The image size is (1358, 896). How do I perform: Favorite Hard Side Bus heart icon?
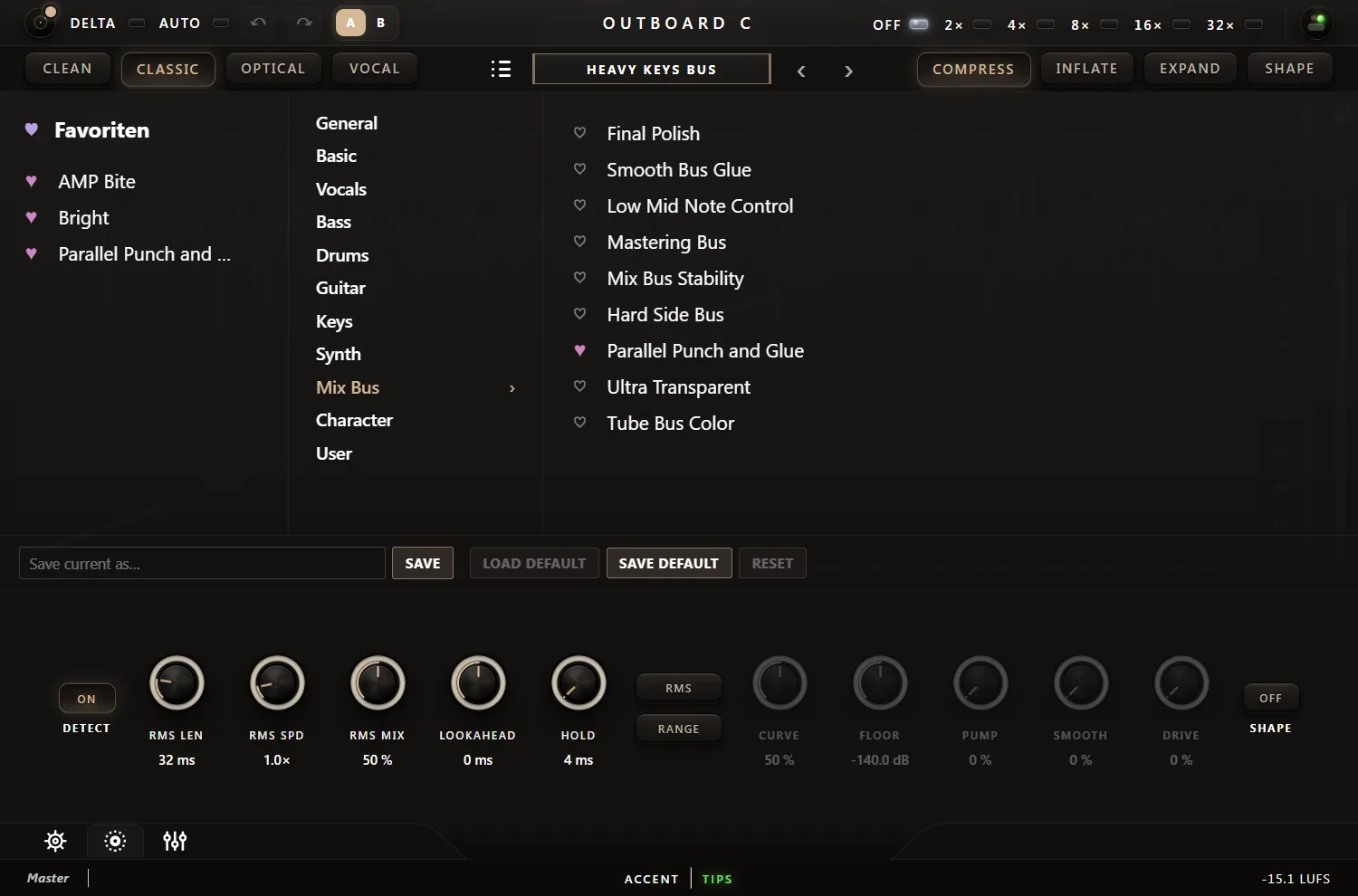click(580, 314)
